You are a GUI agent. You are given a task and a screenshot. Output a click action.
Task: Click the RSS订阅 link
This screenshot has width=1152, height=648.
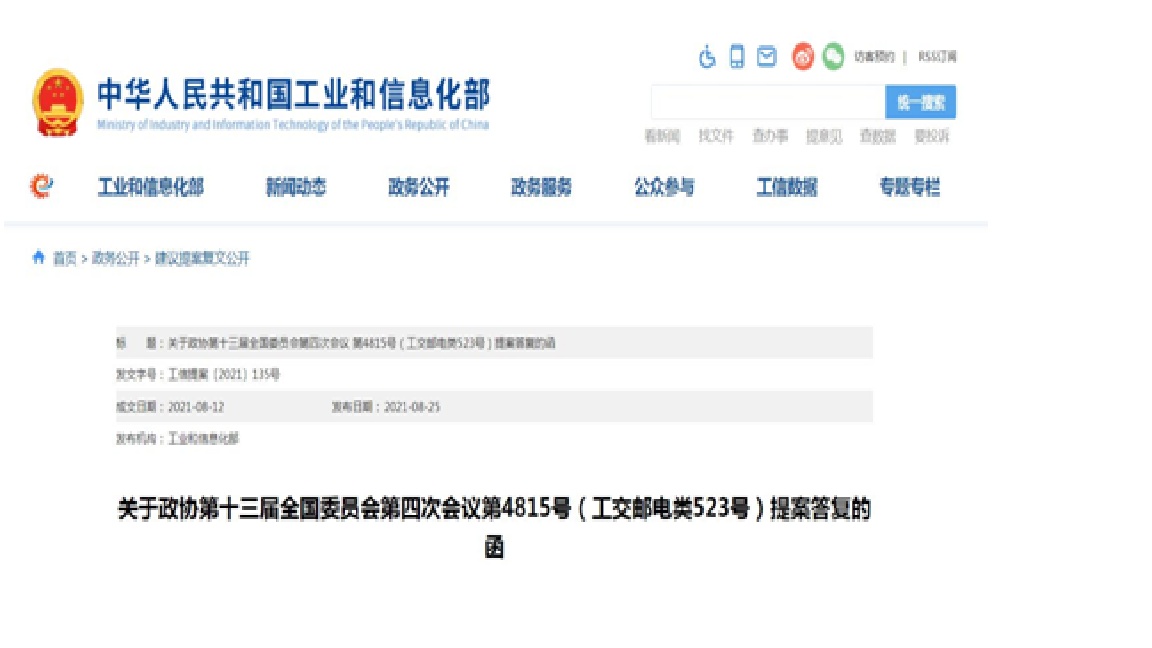[937, 57]
